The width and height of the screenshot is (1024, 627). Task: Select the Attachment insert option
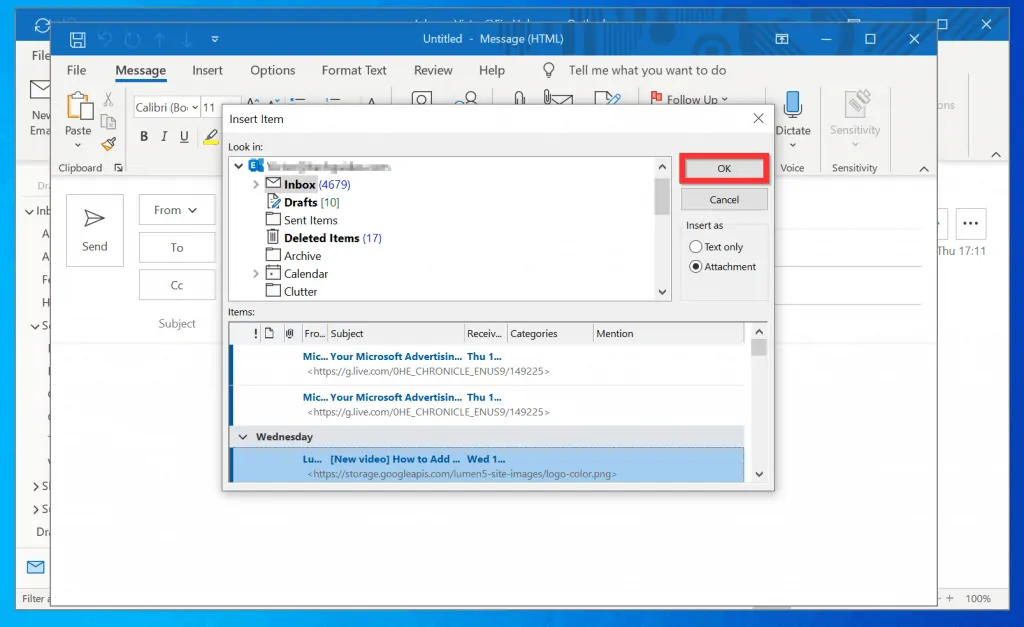697,266
